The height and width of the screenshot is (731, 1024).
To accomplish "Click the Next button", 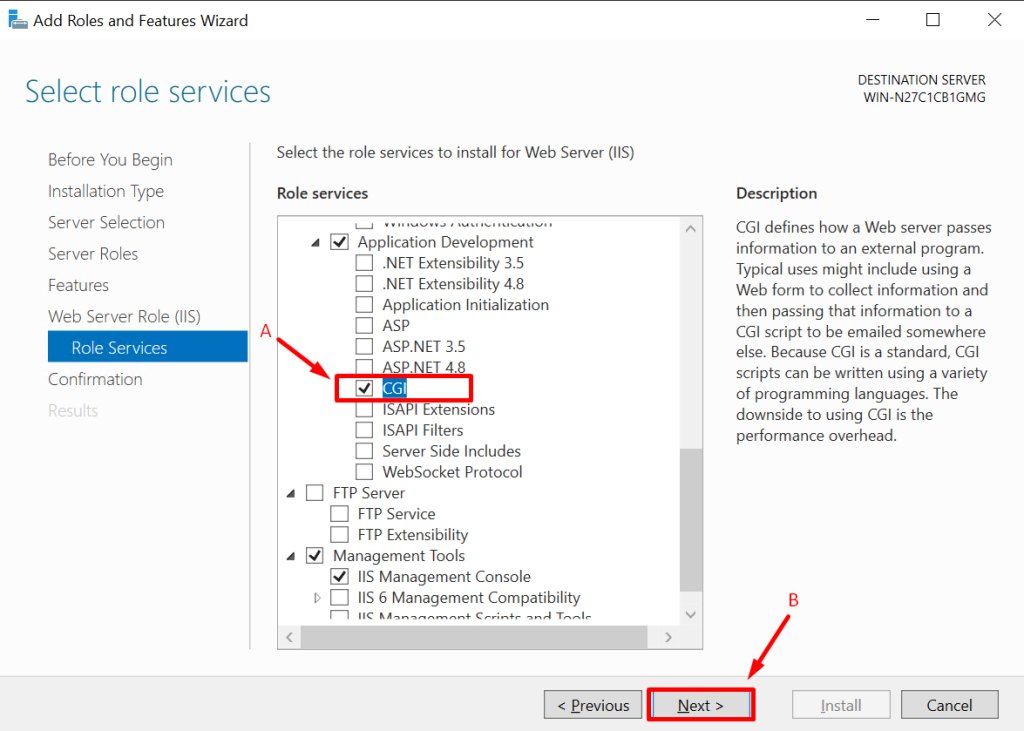I will [x=700, y=705].
